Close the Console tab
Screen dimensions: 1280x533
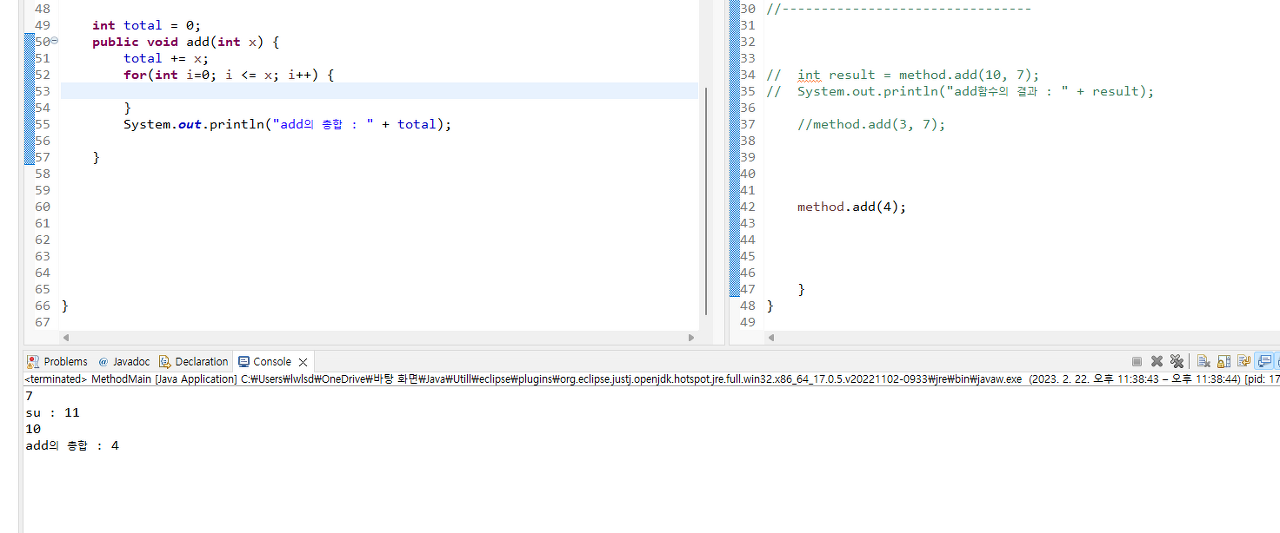point(303,361)
